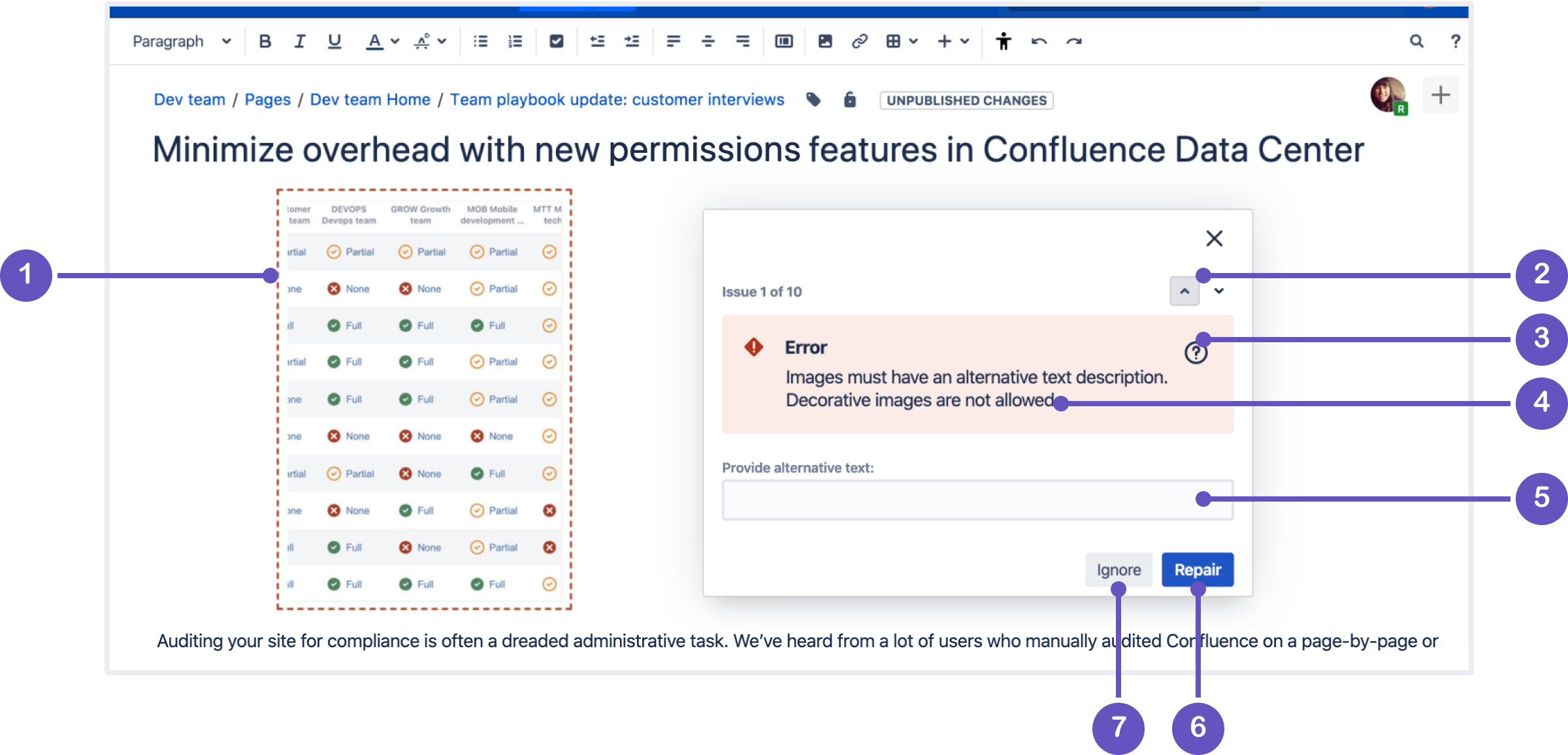Image resolution: width=1568 pixels, height=755 pixels.
Task: Expand the insert more content dropdown arrow
Action: coord(964,42)
